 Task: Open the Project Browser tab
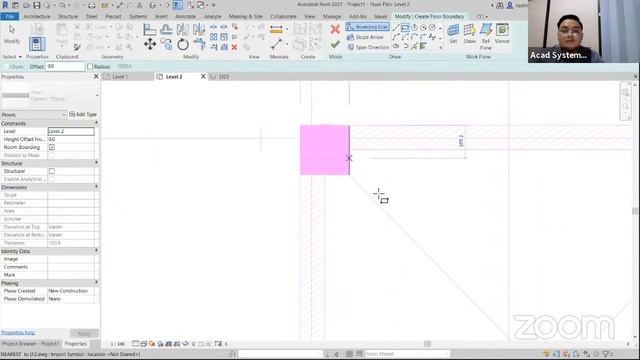tap(31, 344)
